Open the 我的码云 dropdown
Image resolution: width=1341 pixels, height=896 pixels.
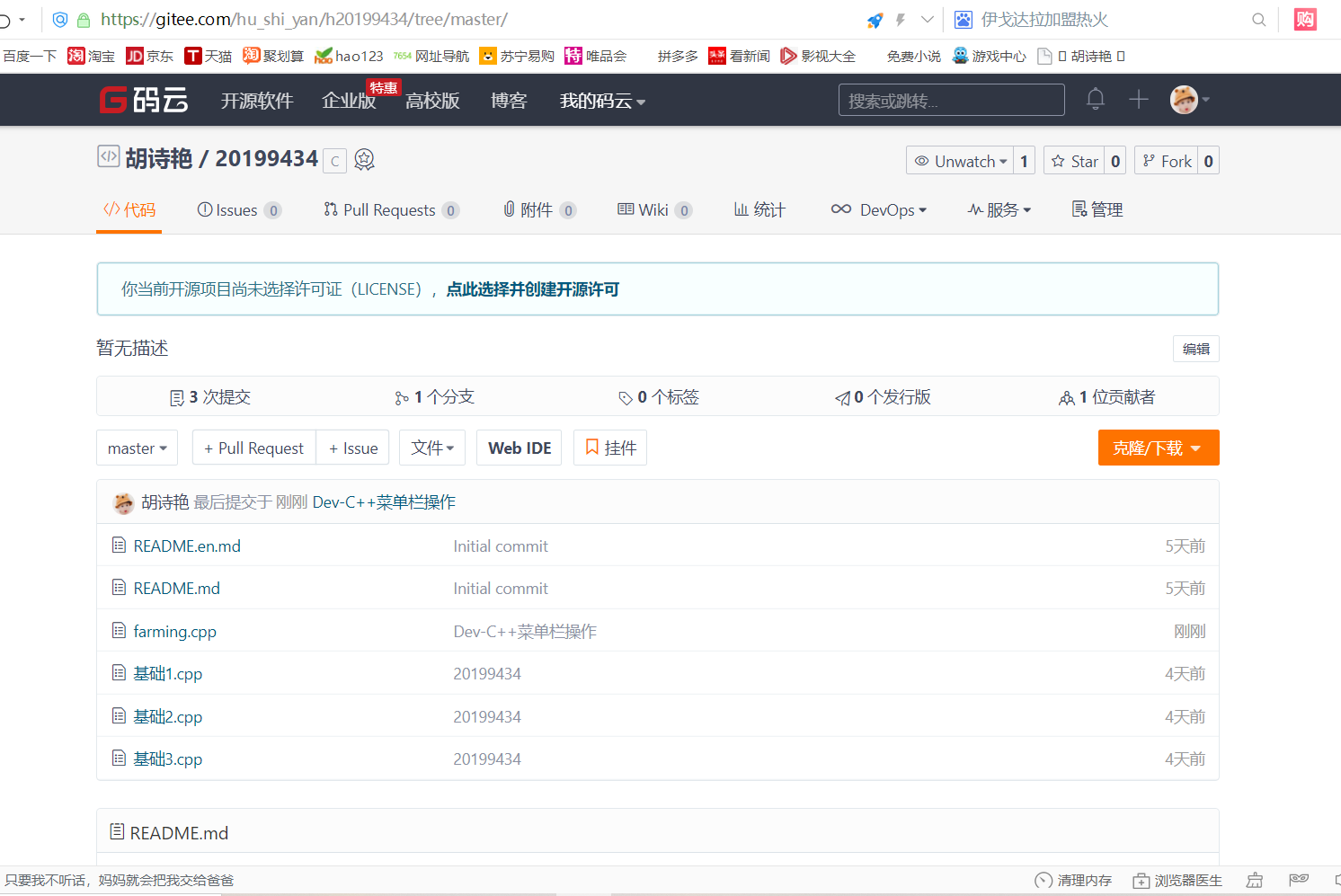pos(603,101)
